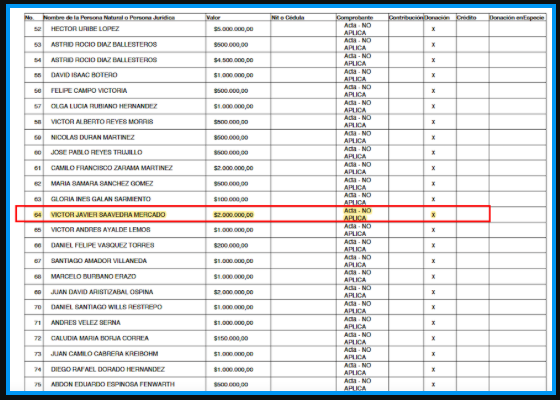Click VICTOR ANDRES AYALDE LEMOS

point(101,230)
